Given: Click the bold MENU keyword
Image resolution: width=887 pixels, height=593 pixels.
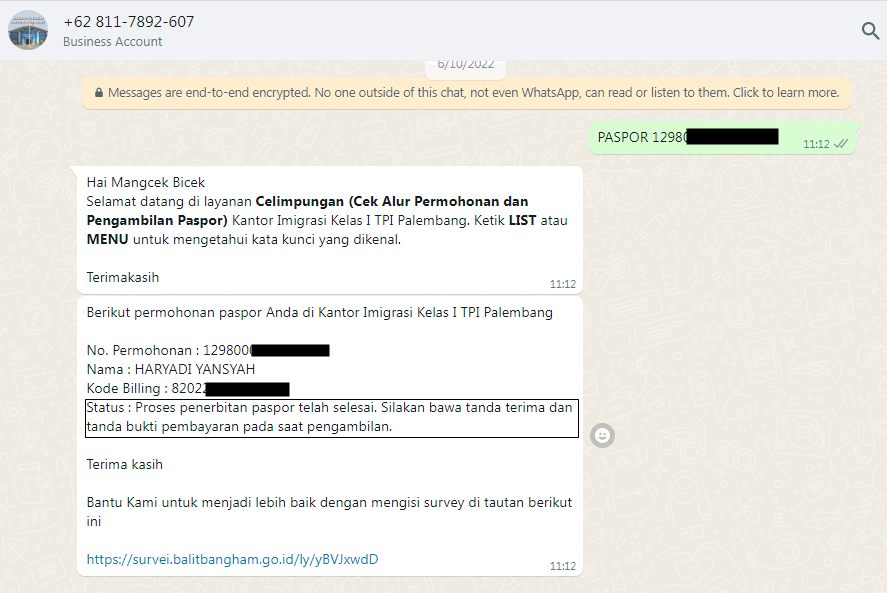Looking at the screenshot, I should click(107, 239).
